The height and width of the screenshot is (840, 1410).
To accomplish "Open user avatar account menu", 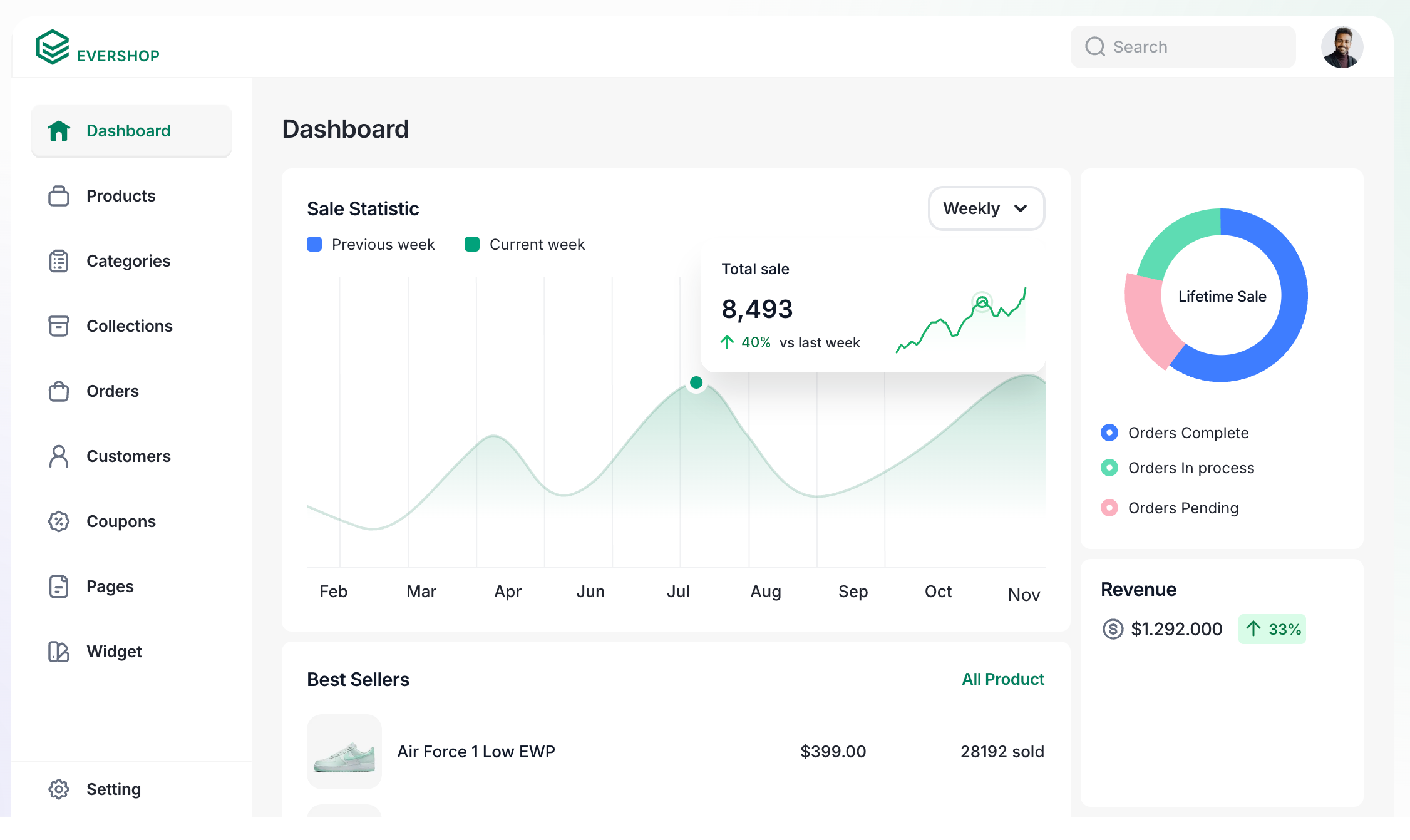I will click(x=1342, y=47).
